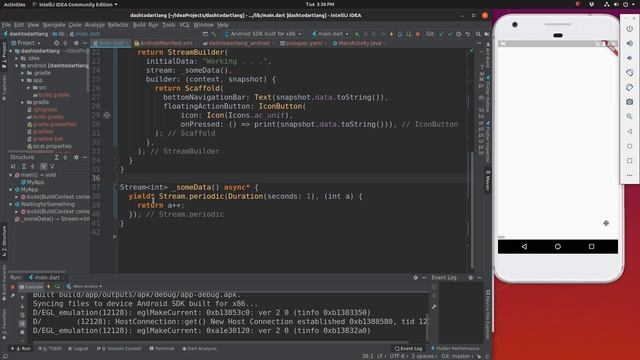Viewport: 640px width, 360px height.
Task: Click emulator sidebar Back triangle
Action: 629,131
